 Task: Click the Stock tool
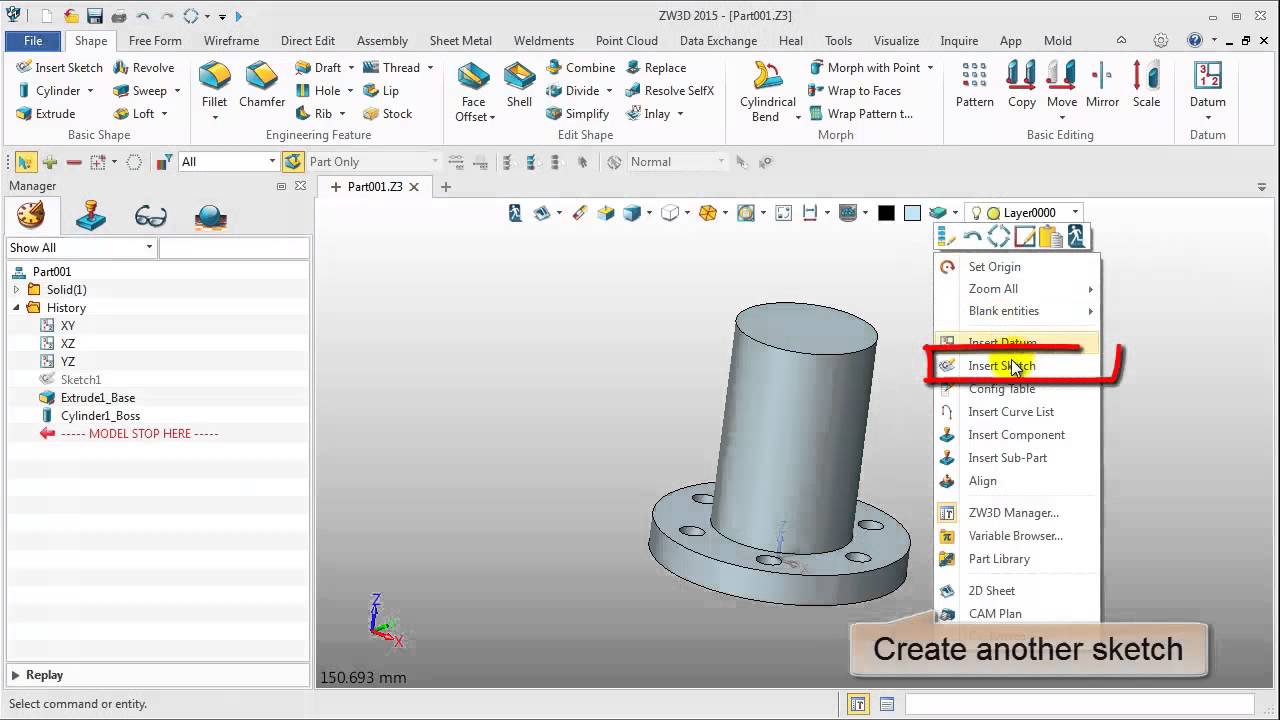(x=387, y=113)
